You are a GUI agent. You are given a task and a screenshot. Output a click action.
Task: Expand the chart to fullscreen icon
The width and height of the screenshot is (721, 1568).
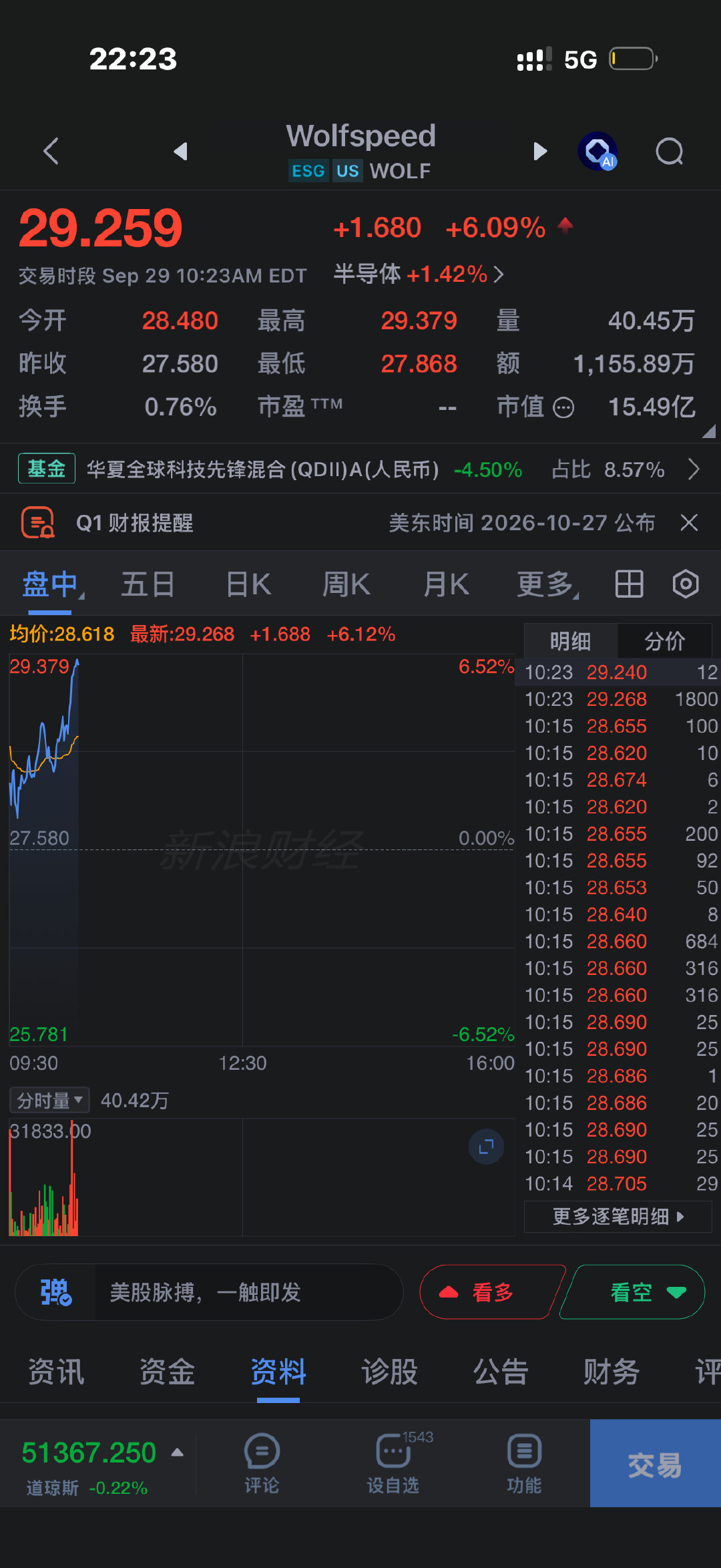[x=486, y=1147]
